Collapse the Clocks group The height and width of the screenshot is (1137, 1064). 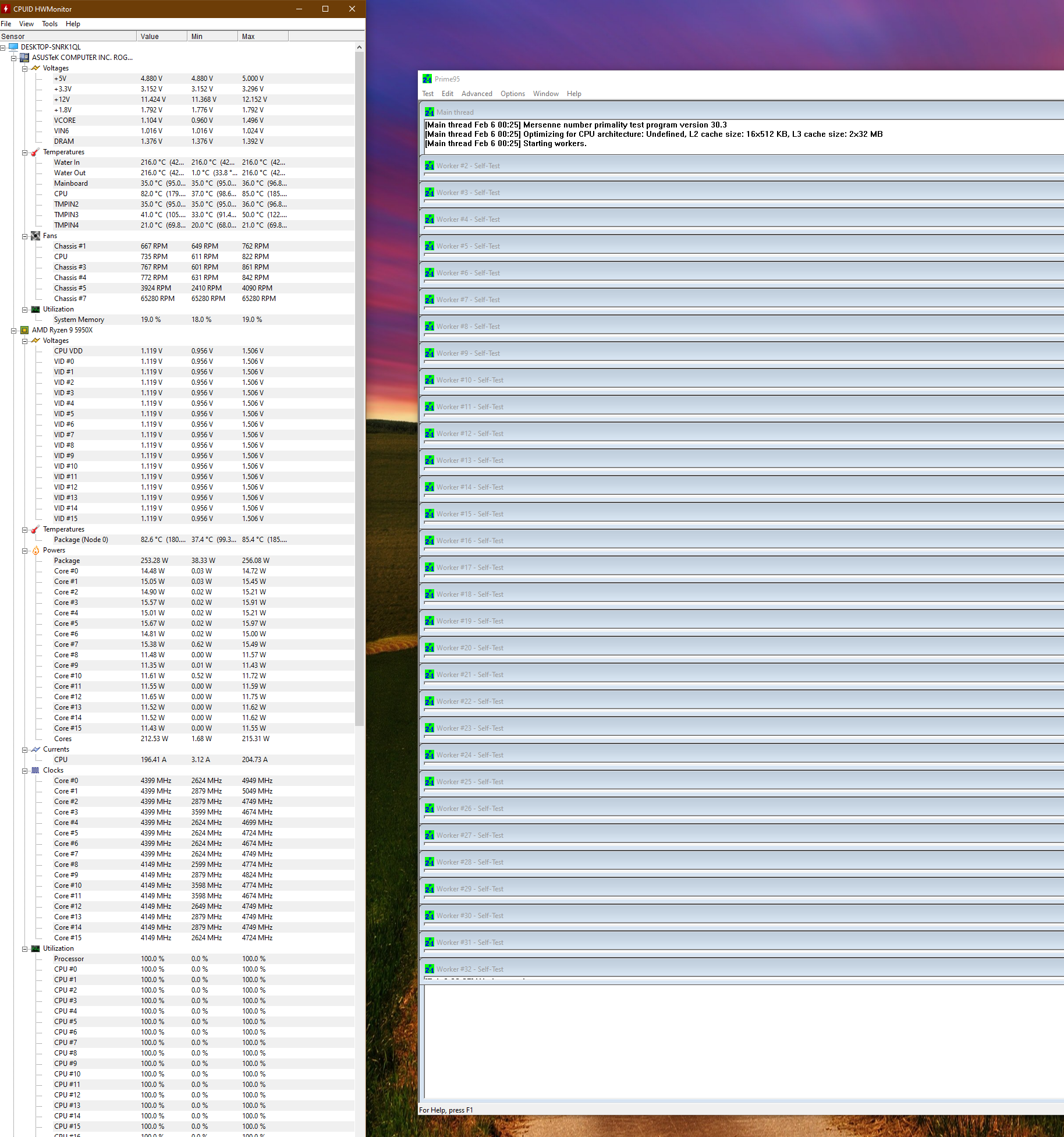point(25,771)
